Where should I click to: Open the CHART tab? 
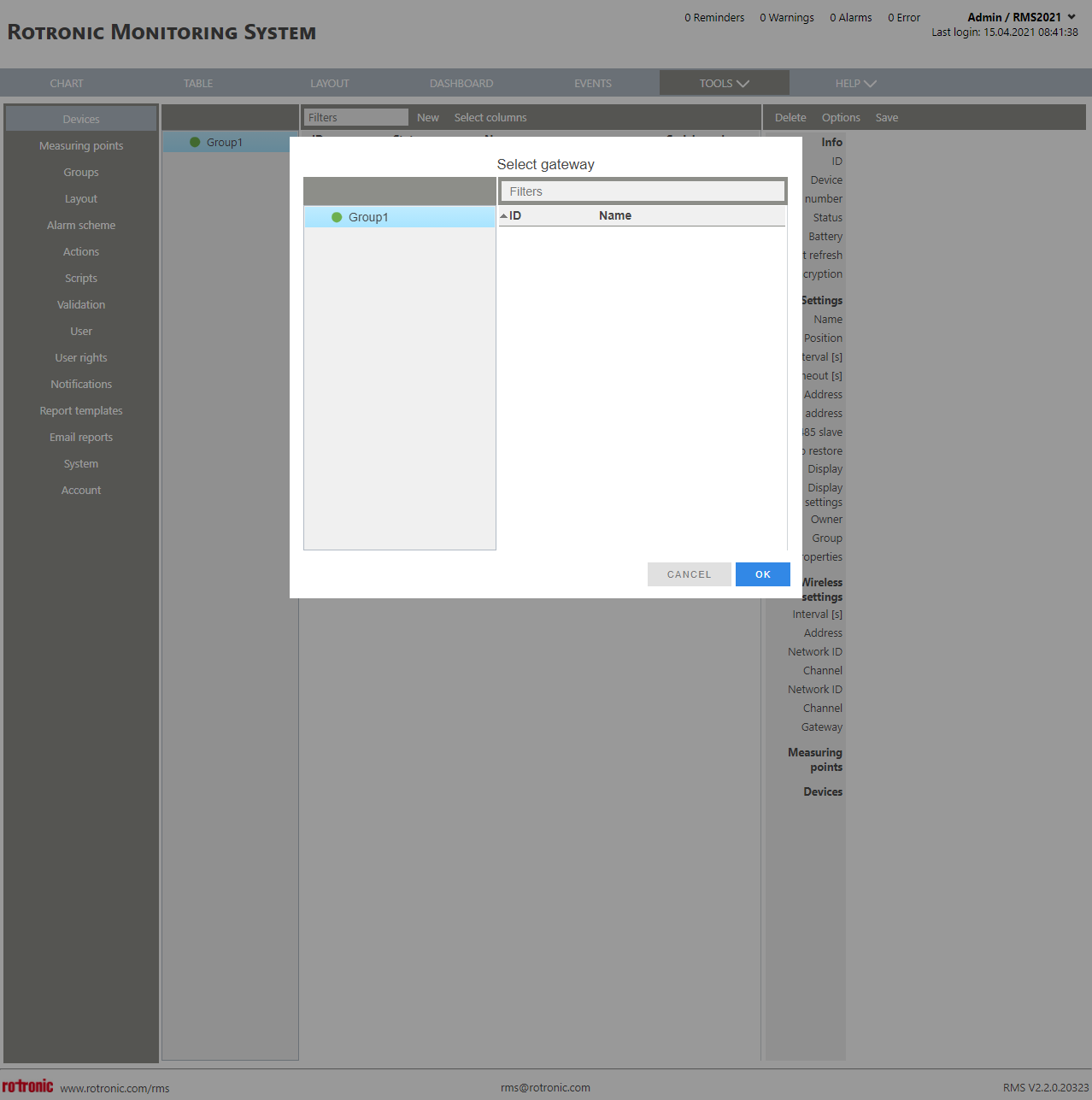(x=67, y=83)
